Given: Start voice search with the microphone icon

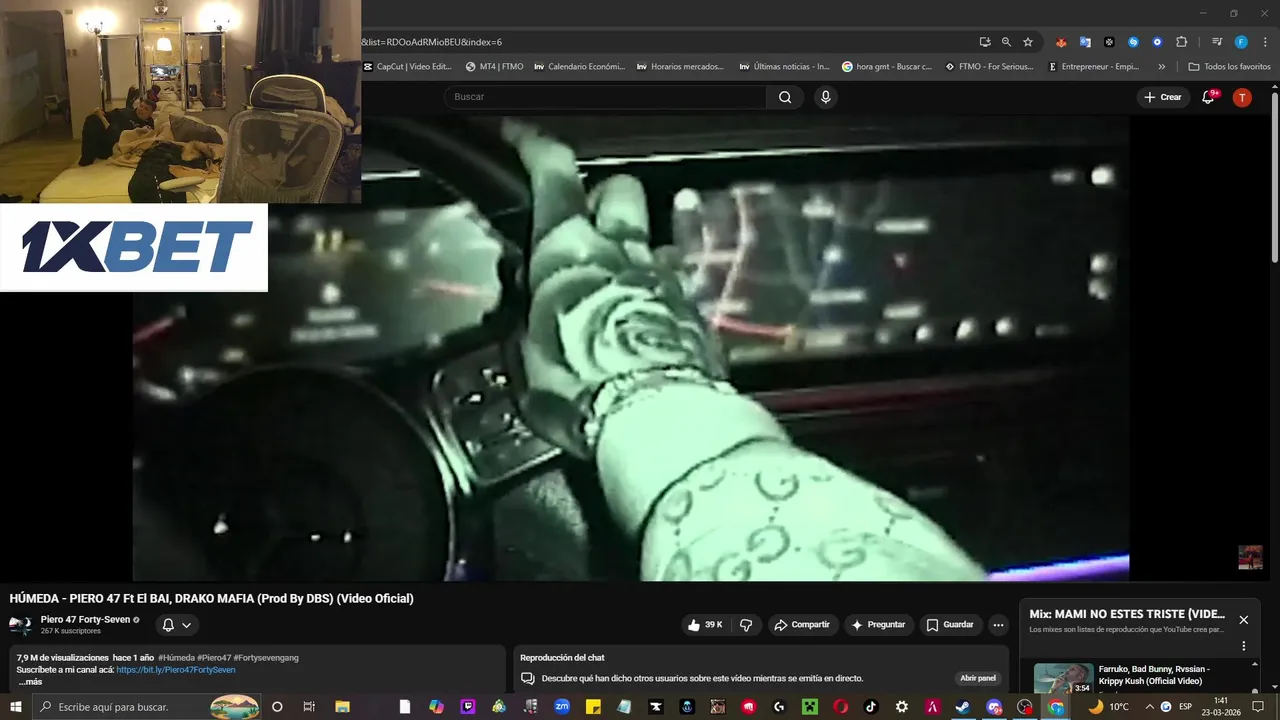Looking at the screenshot, I should coord(825,97).
